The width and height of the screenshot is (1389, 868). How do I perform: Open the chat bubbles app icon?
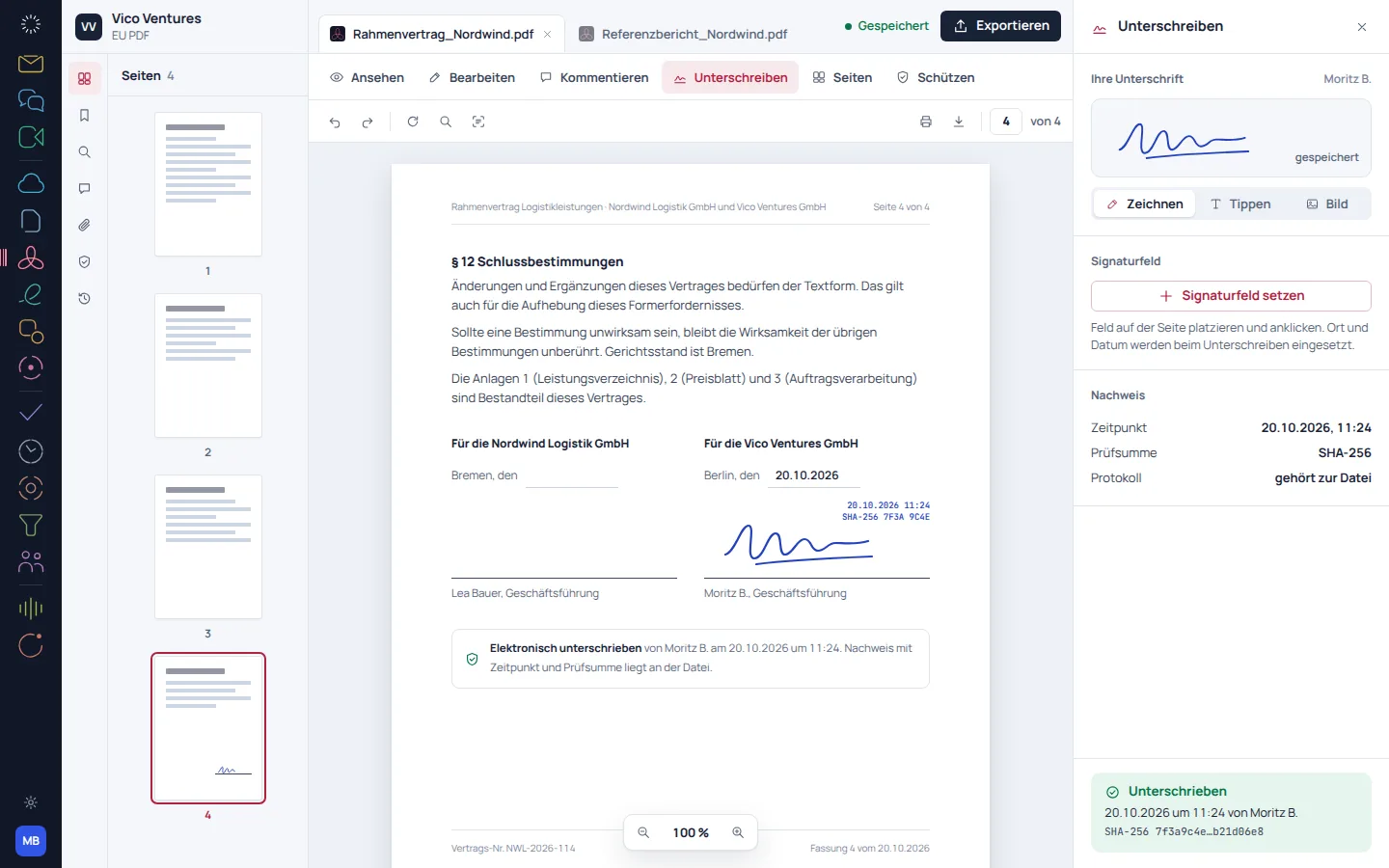coord(31,100)
